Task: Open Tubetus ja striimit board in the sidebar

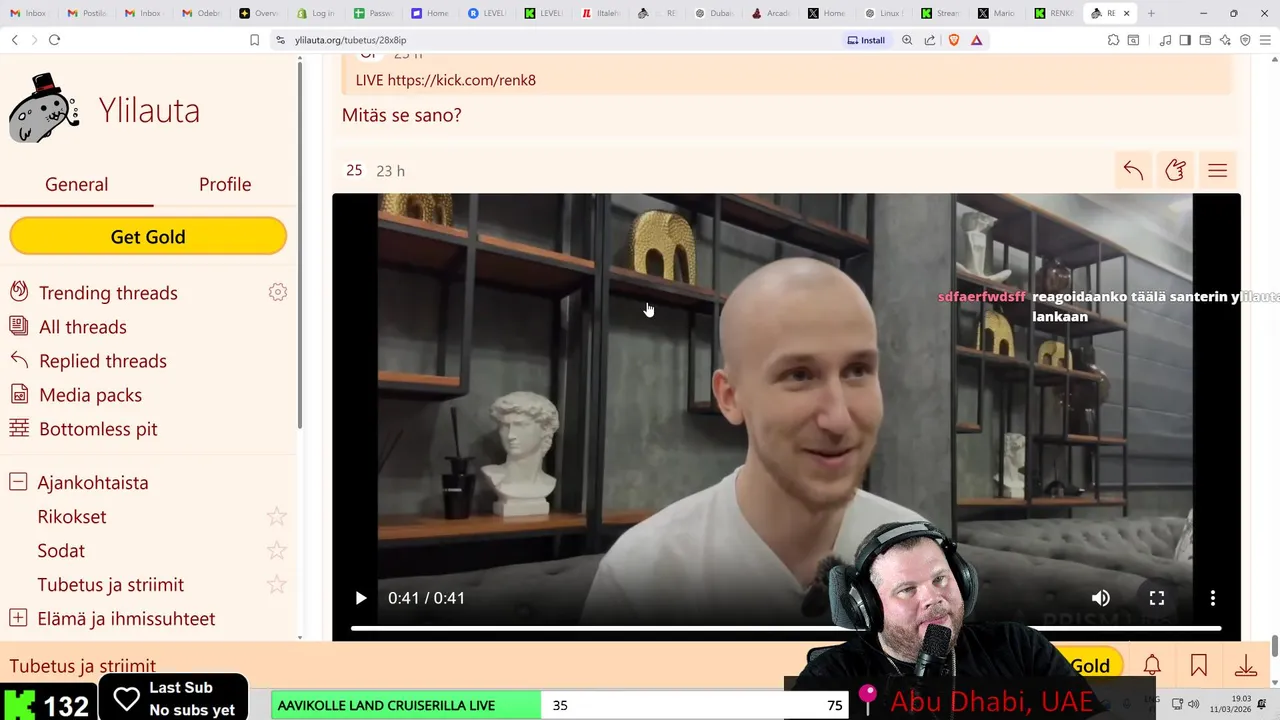Action: [x=111, y=585]
